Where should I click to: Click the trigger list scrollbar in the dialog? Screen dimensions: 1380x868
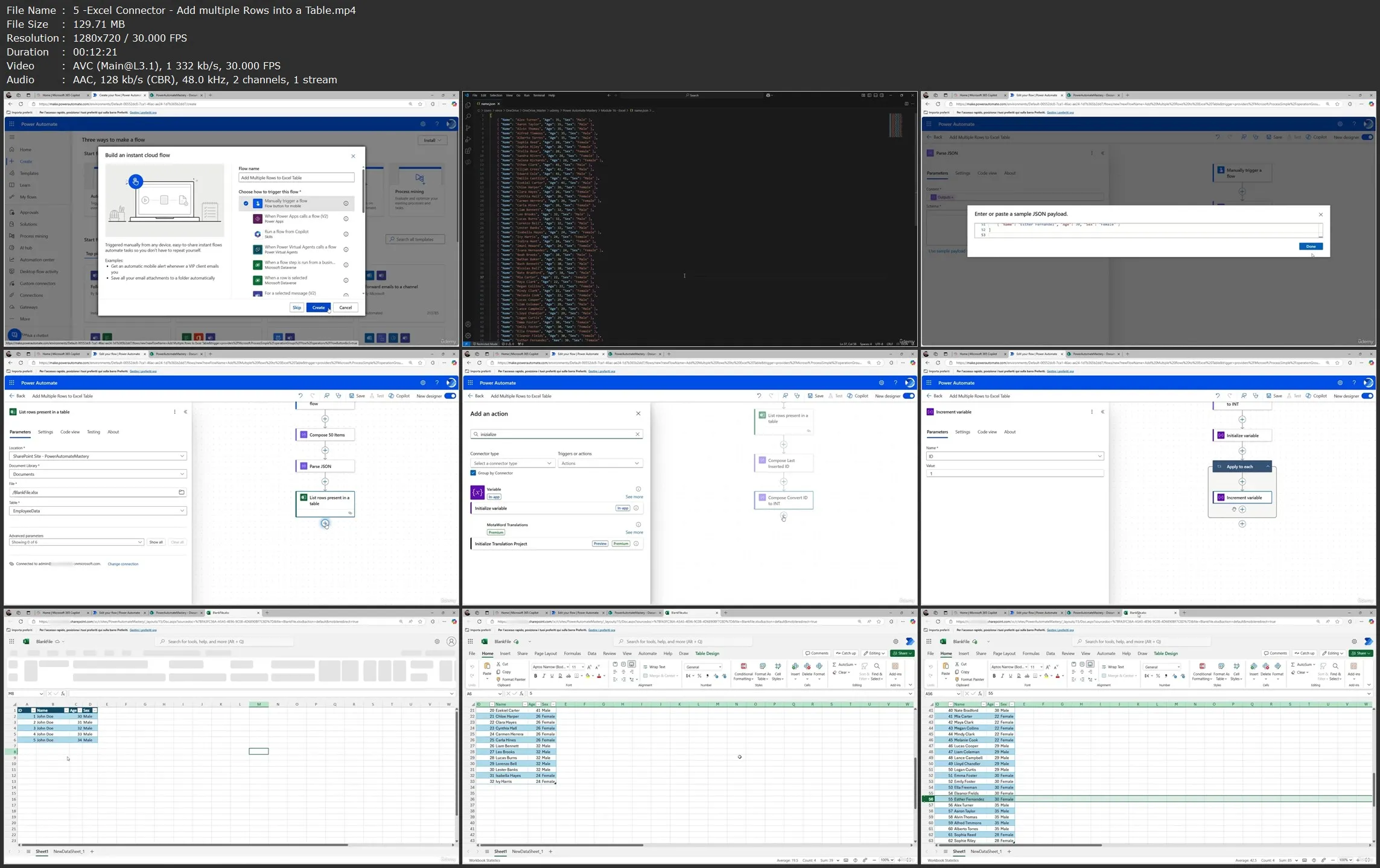pos(363,190)
